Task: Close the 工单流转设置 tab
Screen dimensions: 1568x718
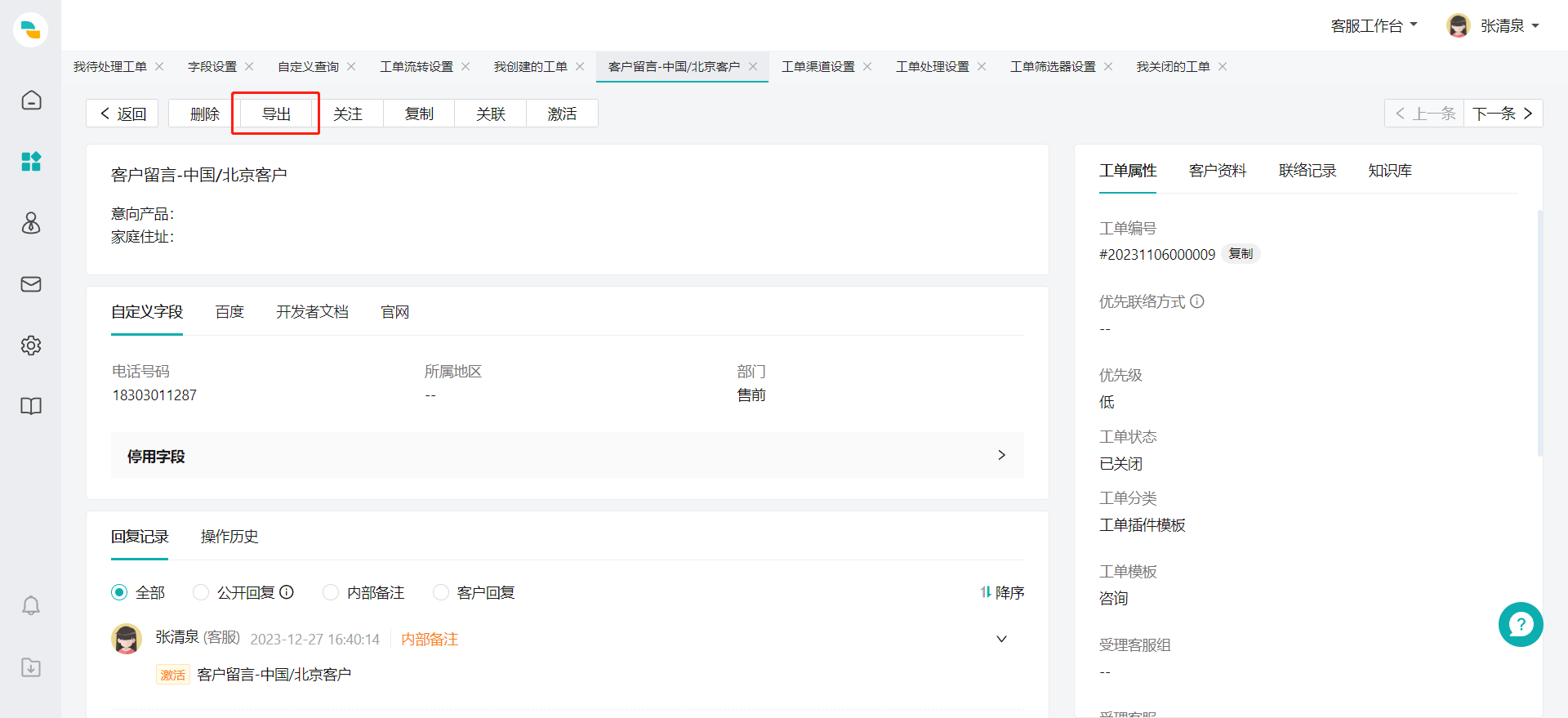Action: click(x=465, y=66)
